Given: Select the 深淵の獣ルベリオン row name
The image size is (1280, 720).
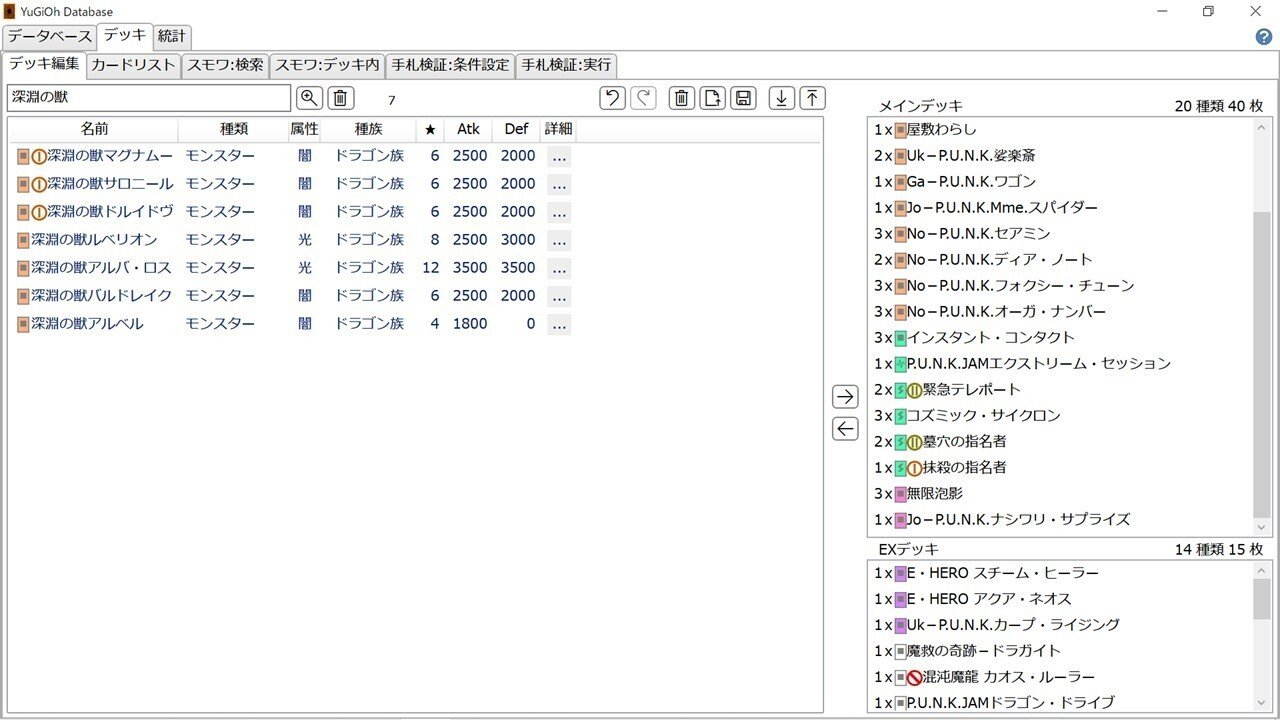Looking at the screenshot, I should 94,240.
